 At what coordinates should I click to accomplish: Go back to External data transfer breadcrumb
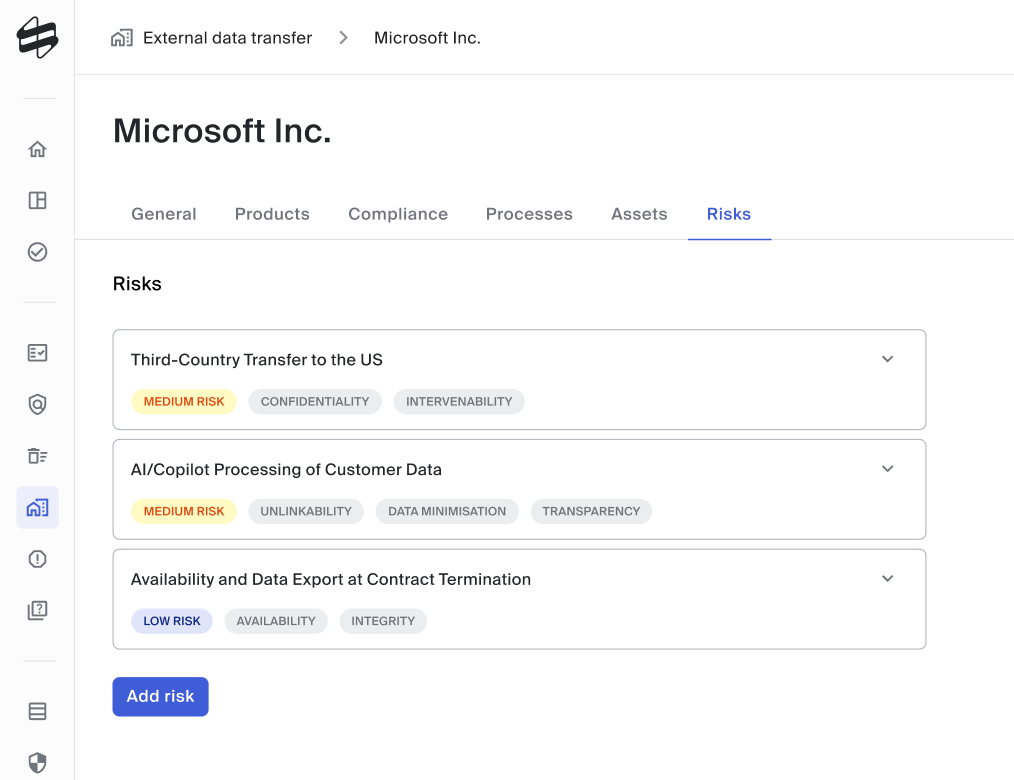228,38
